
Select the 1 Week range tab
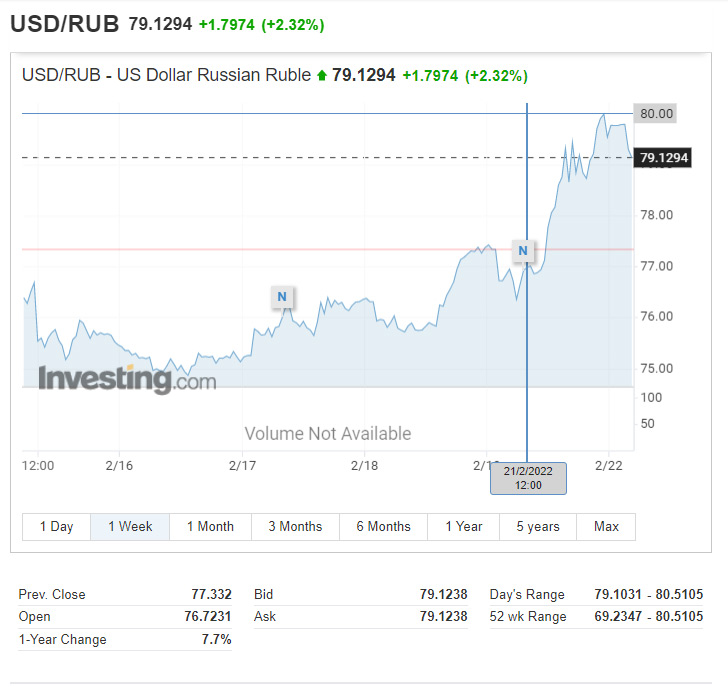tap(130, 526)
